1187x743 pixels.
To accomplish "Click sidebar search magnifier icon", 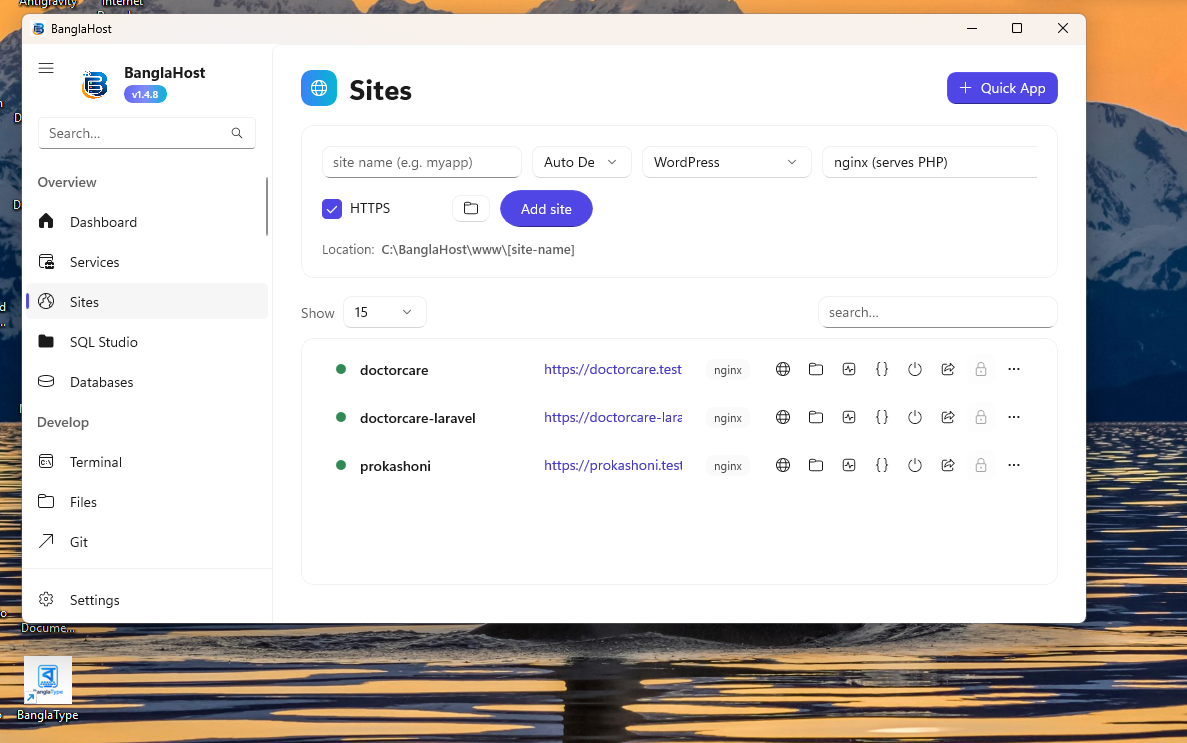I will tap(237, 133).
